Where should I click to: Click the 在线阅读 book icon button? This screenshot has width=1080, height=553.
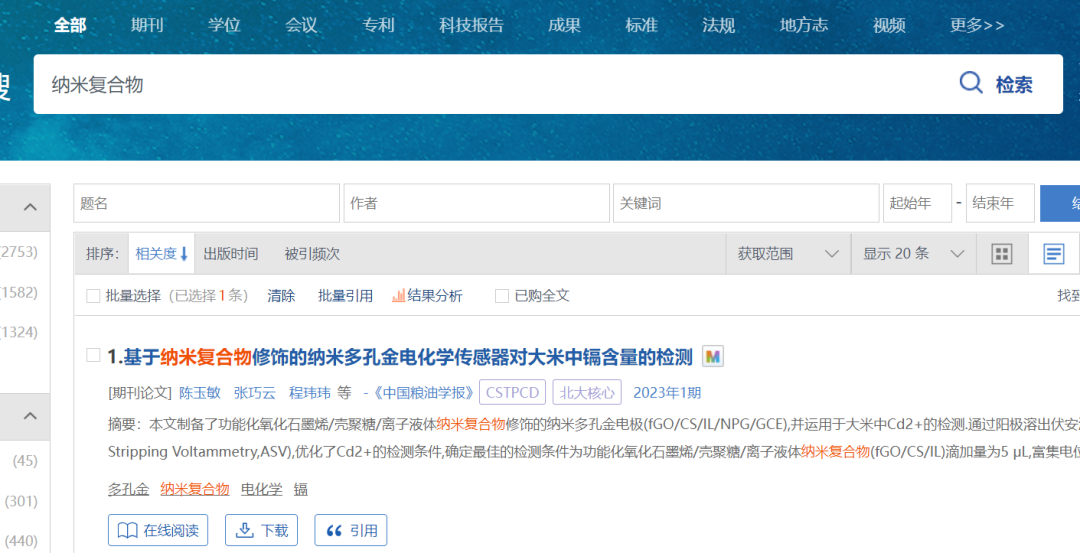click(158, 530)
